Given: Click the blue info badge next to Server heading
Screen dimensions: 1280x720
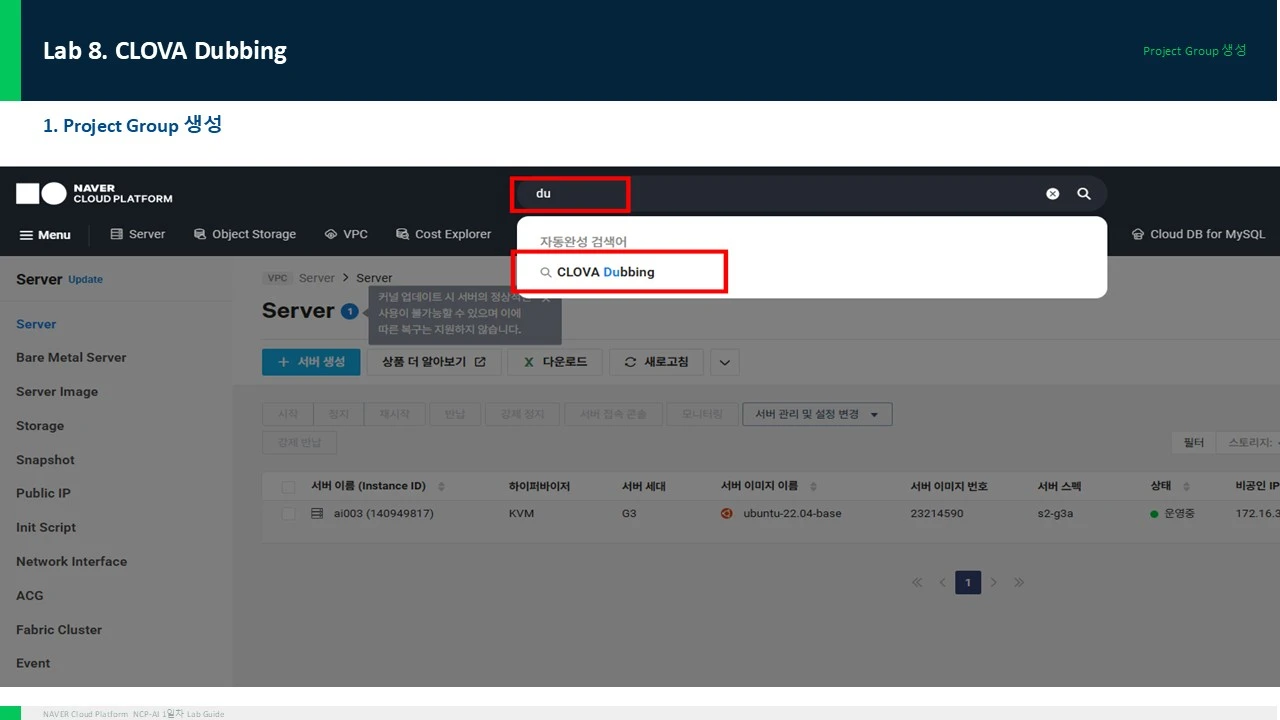Looking at the screenshot, I should coord(349,311).
